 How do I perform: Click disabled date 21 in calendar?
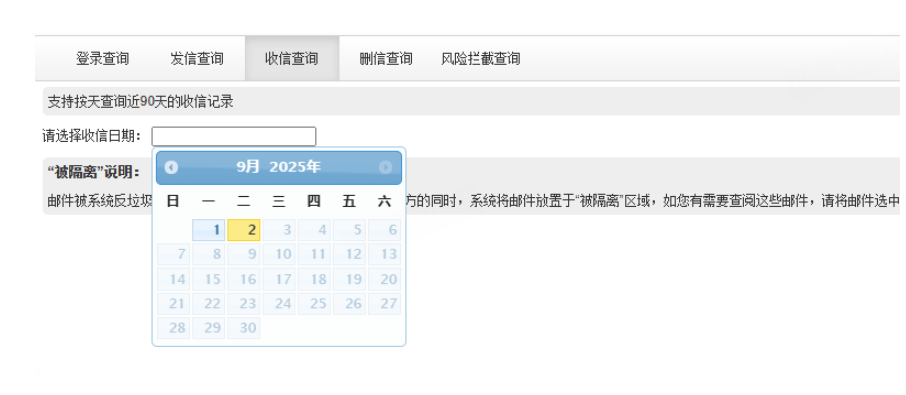pos(173,303)
